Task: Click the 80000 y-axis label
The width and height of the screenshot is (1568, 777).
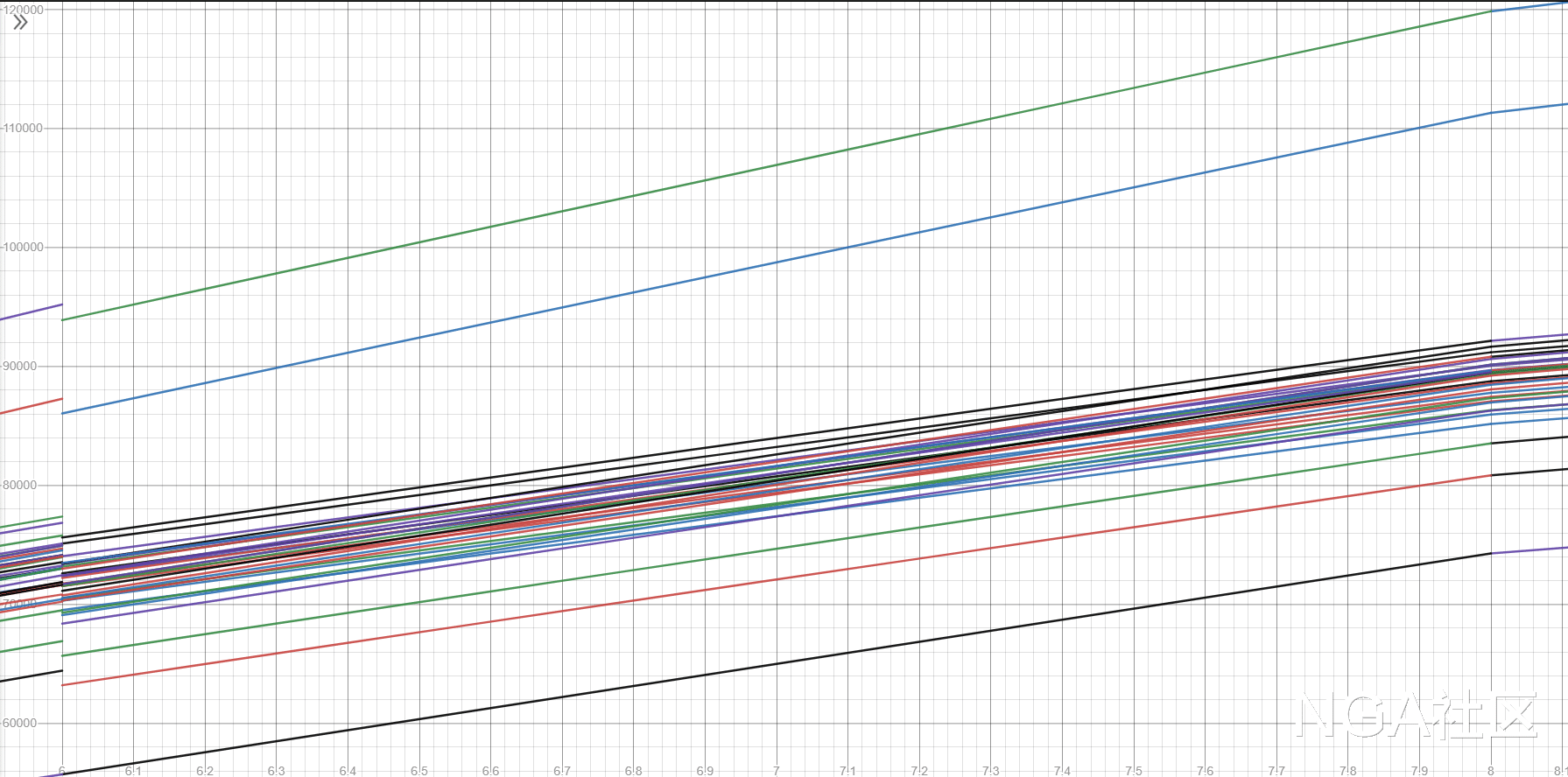Action: pos(21,486)
